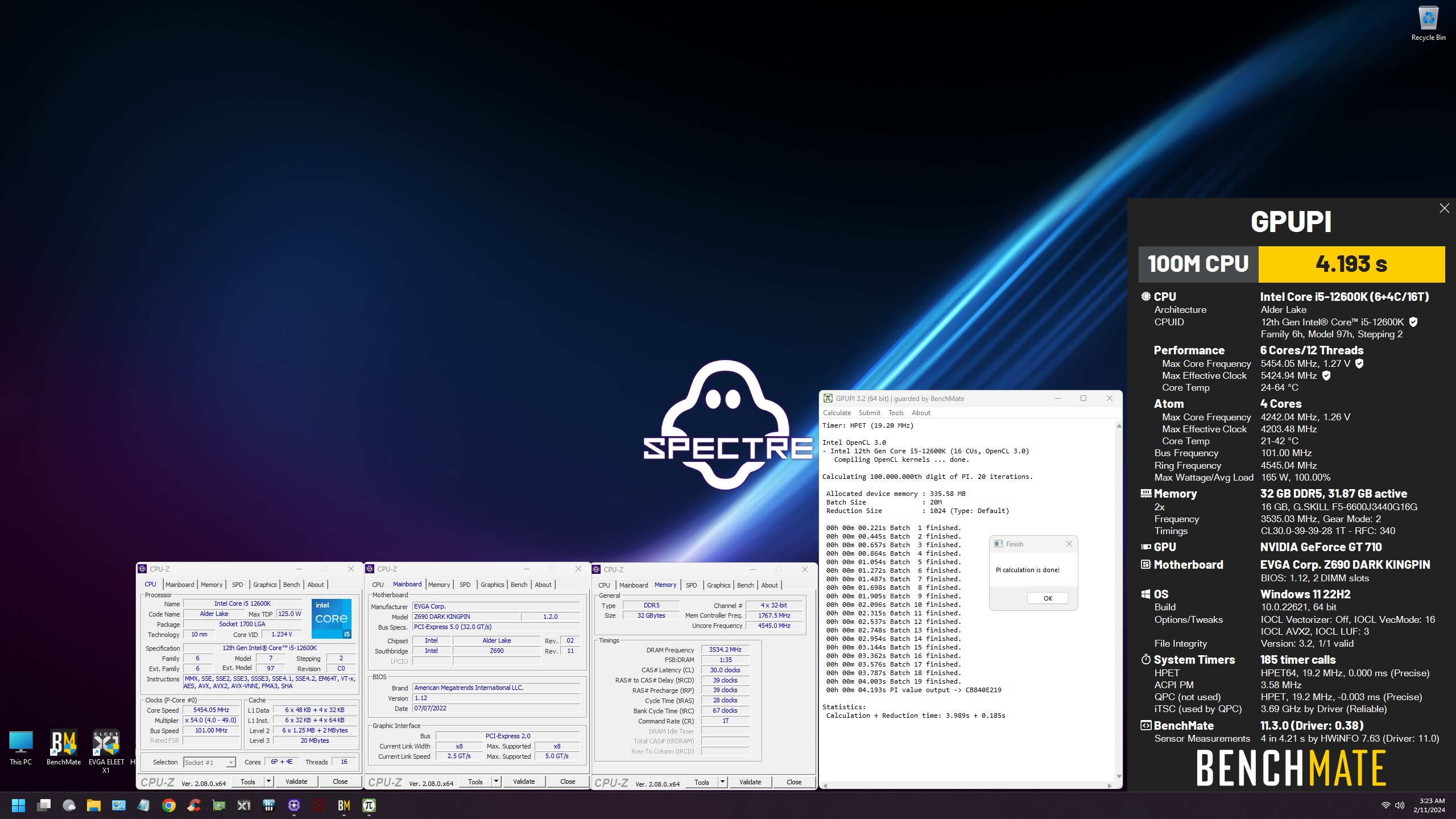The image size is (1456, 819).
Task: Launch Control Panel from the taskbar
Action: pyautogui.click(x=119, y=805)
